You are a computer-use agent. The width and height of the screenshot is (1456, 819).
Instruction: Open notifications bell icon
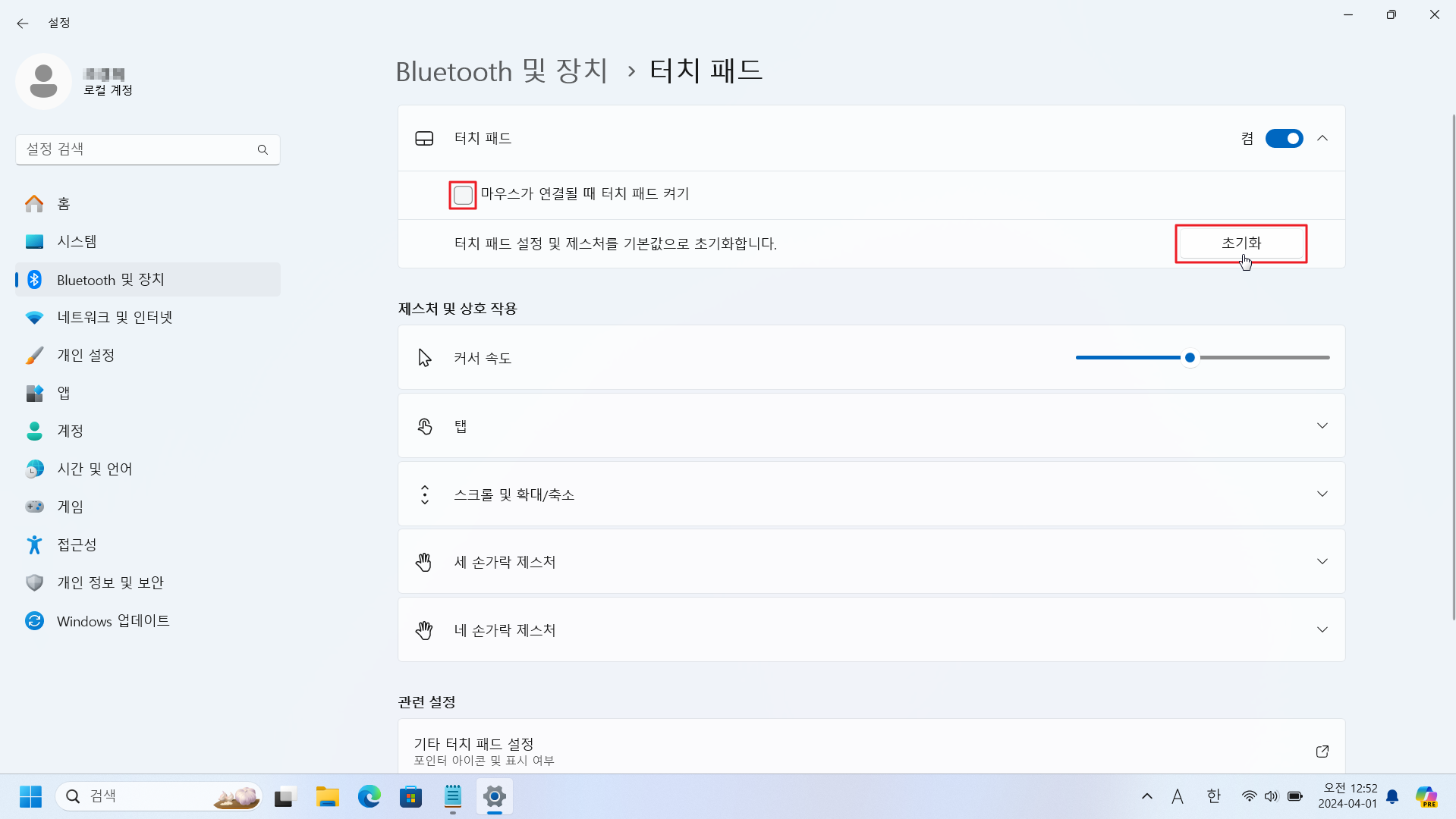1392,796
